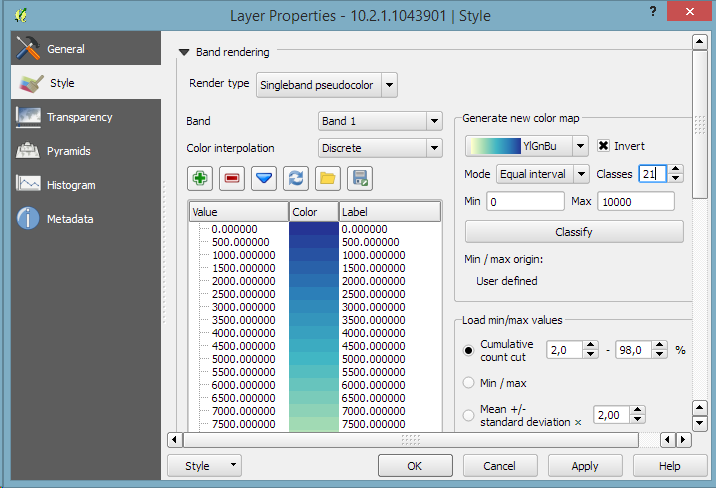Select Mean +/- standard deviation radio option
The height and width of the screenshot is (488, 716).
click(467, 414)
